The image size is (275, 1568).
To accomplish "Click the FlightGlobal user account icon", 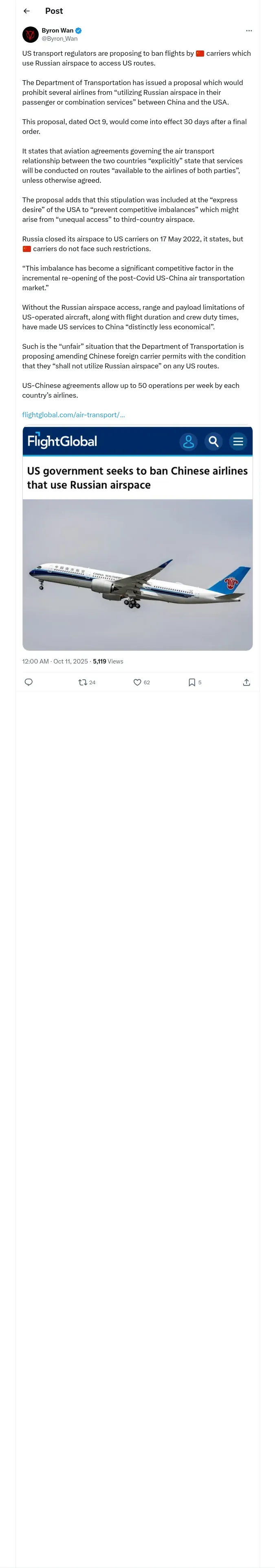I will click(x=188, y=441).
